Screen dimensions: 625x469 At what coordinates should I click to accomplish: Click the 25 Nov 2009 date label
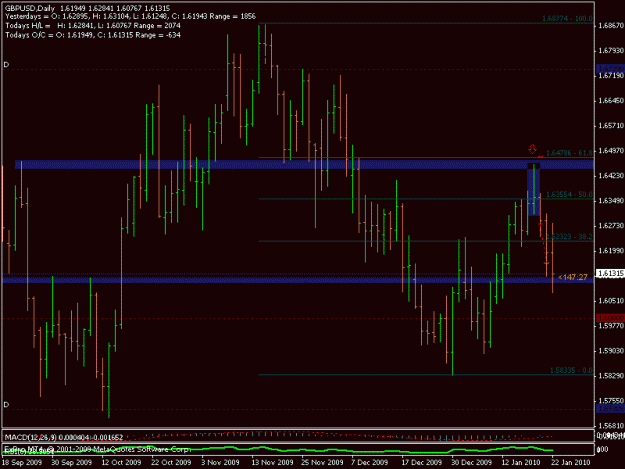(322, 463)
